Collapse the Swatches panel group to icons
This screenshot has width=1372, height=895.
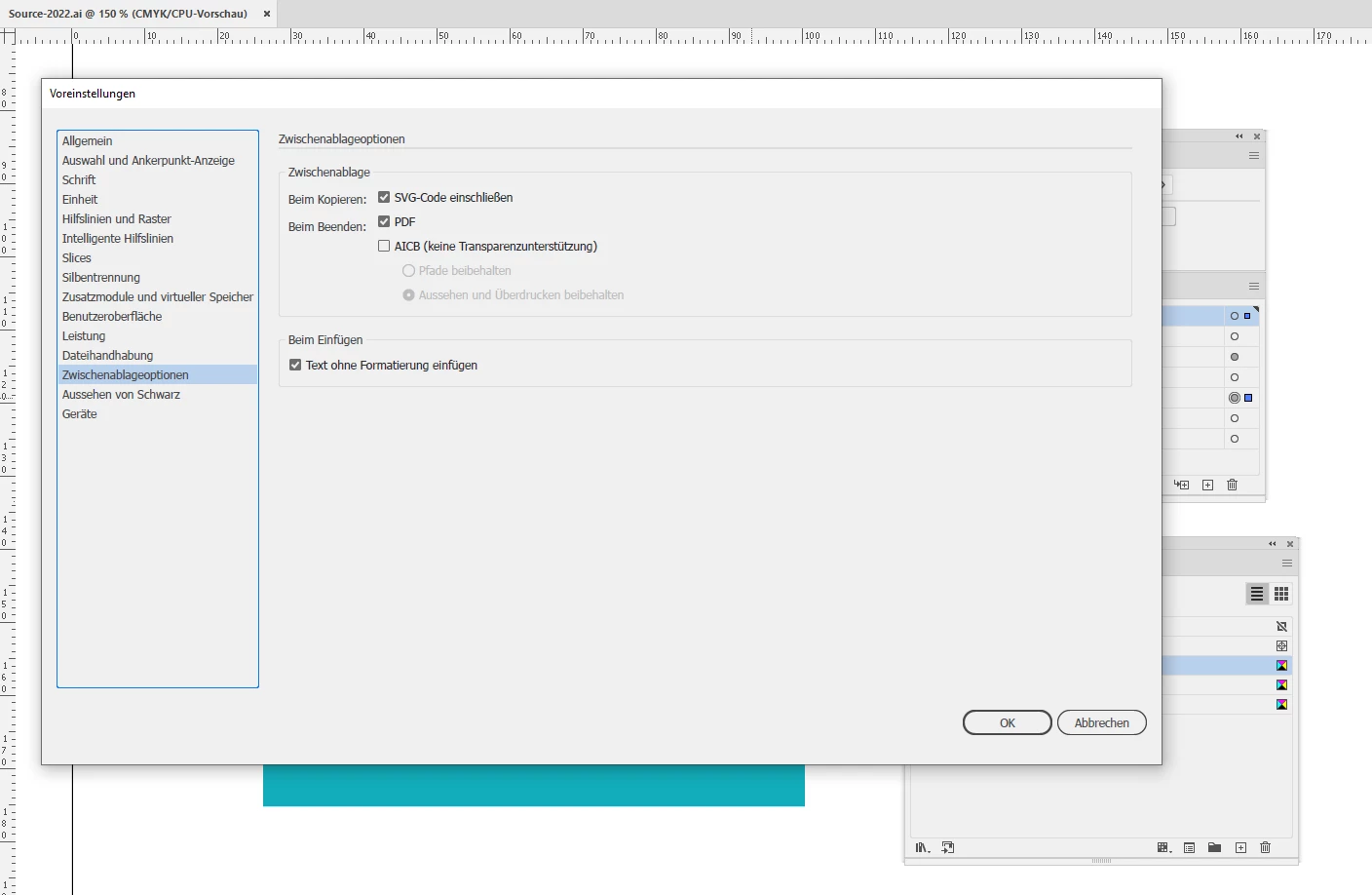coord(1273,544)
